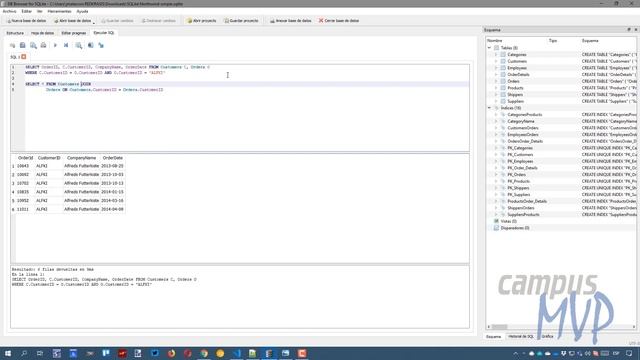This screenshot has height=360, width=640.
Task: Click Anexar base de datos button
Action: (291, 20)
